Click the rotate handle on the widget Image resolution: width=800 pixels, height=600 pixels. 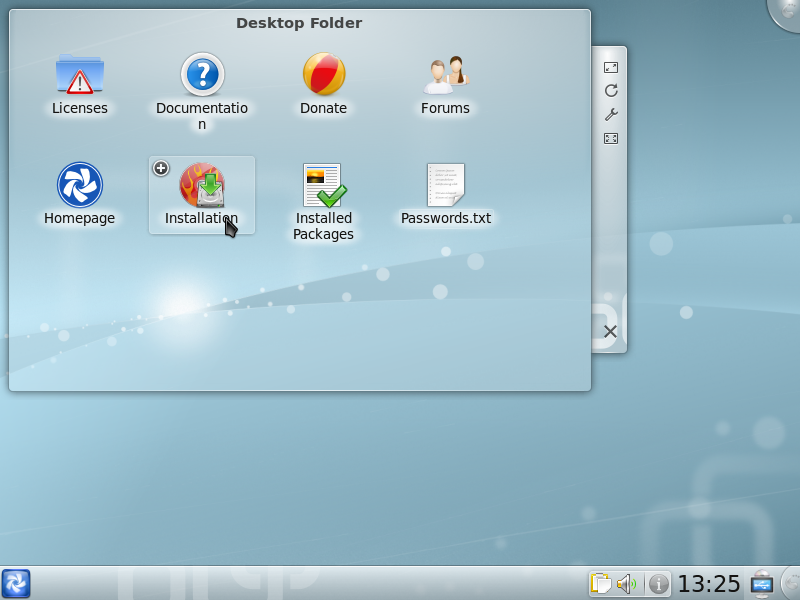(610, 90)
